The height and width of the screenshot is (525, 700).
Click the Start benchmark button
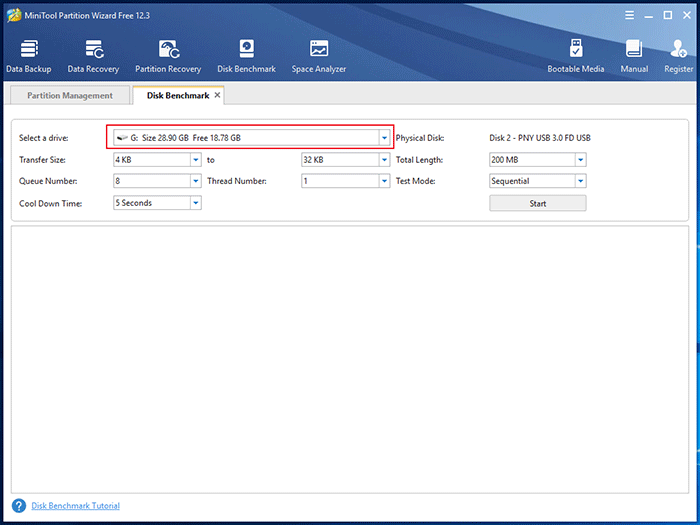(x=538, y=204)
